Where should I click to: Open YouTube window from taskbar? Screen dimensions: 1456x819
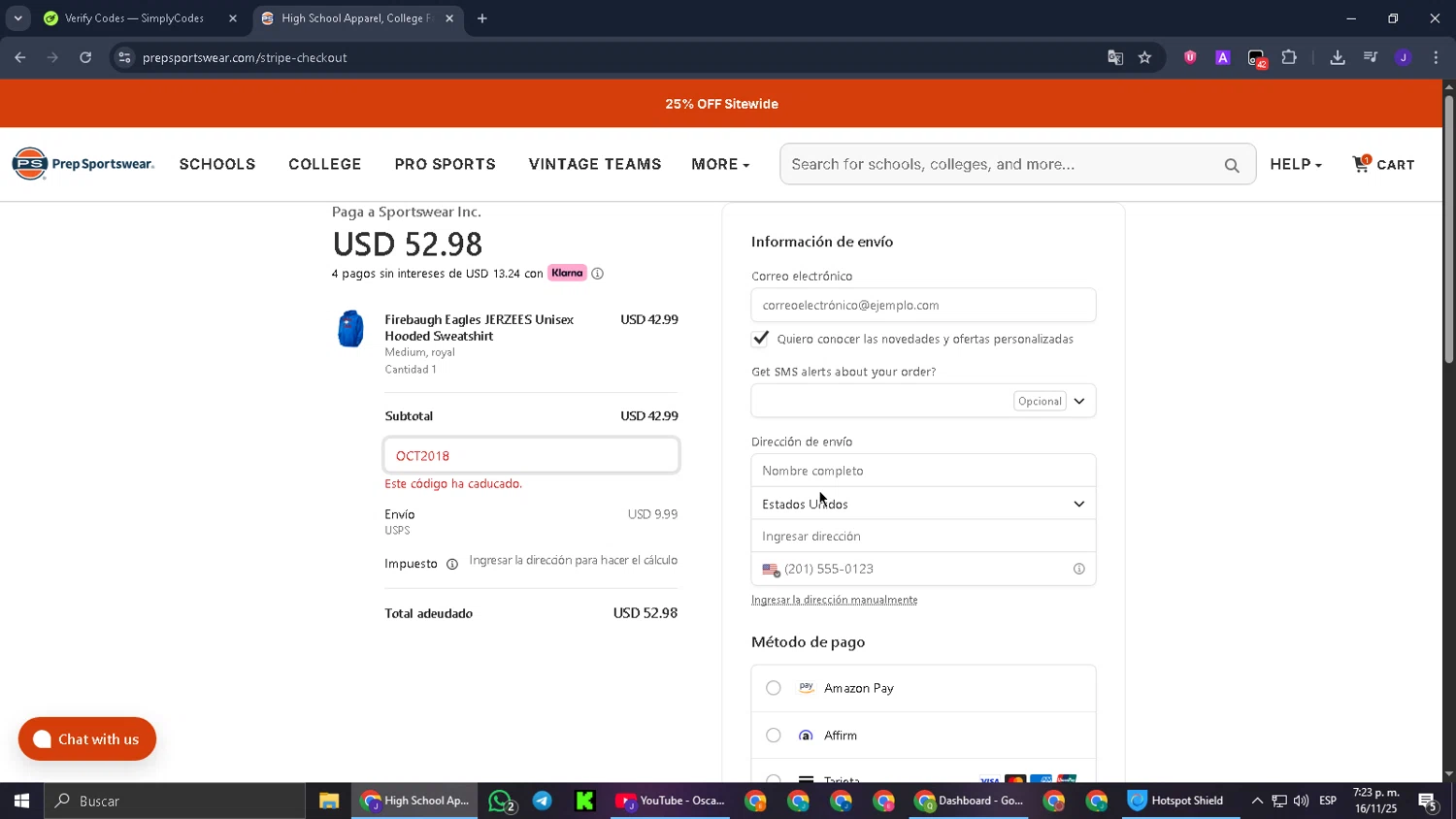click(x=671, y=801)
